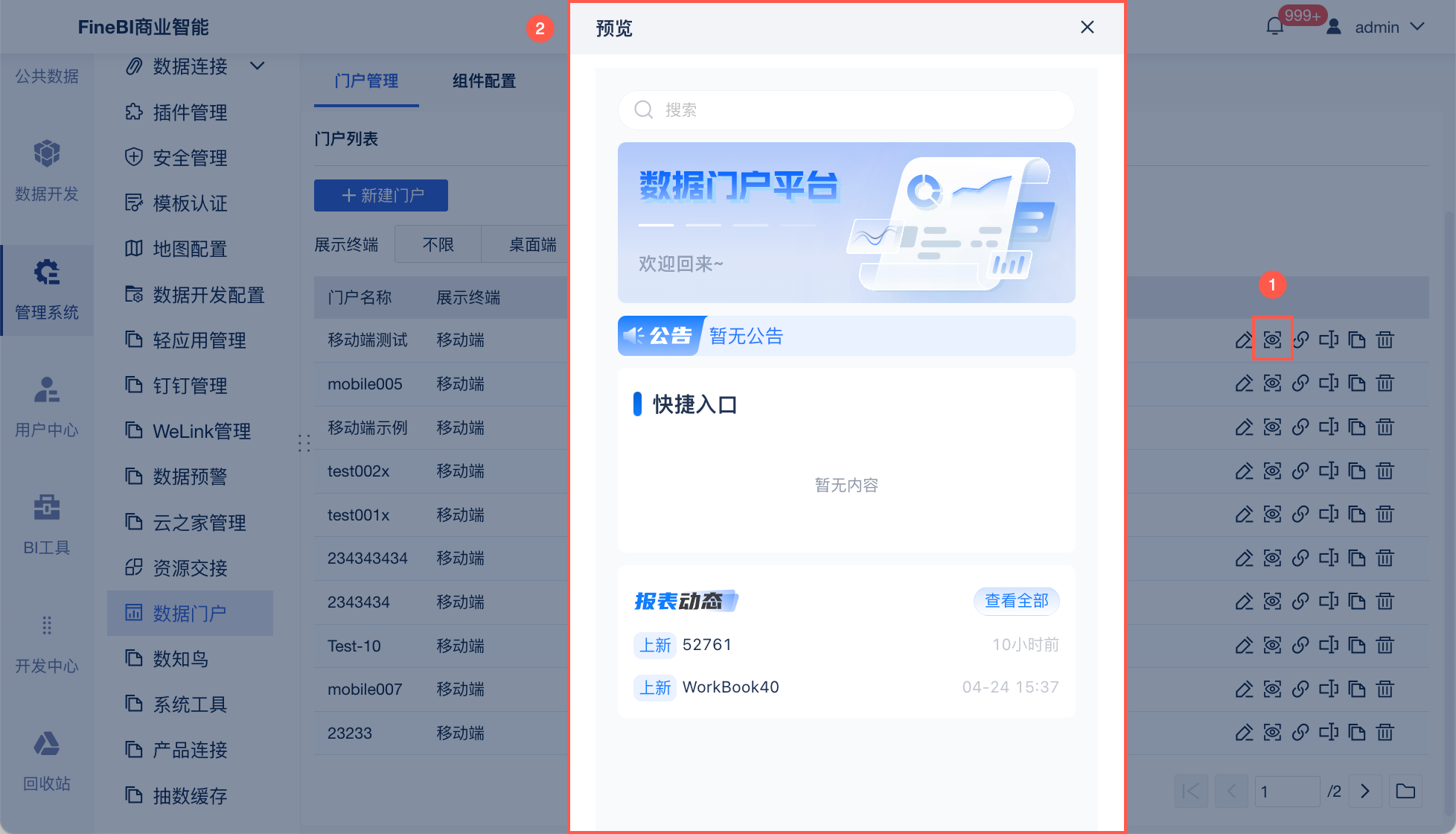The height and width of the screenshot is (834, 1456).
Task: Click the 搜索 field in preview panel
Action: point(846,110)
